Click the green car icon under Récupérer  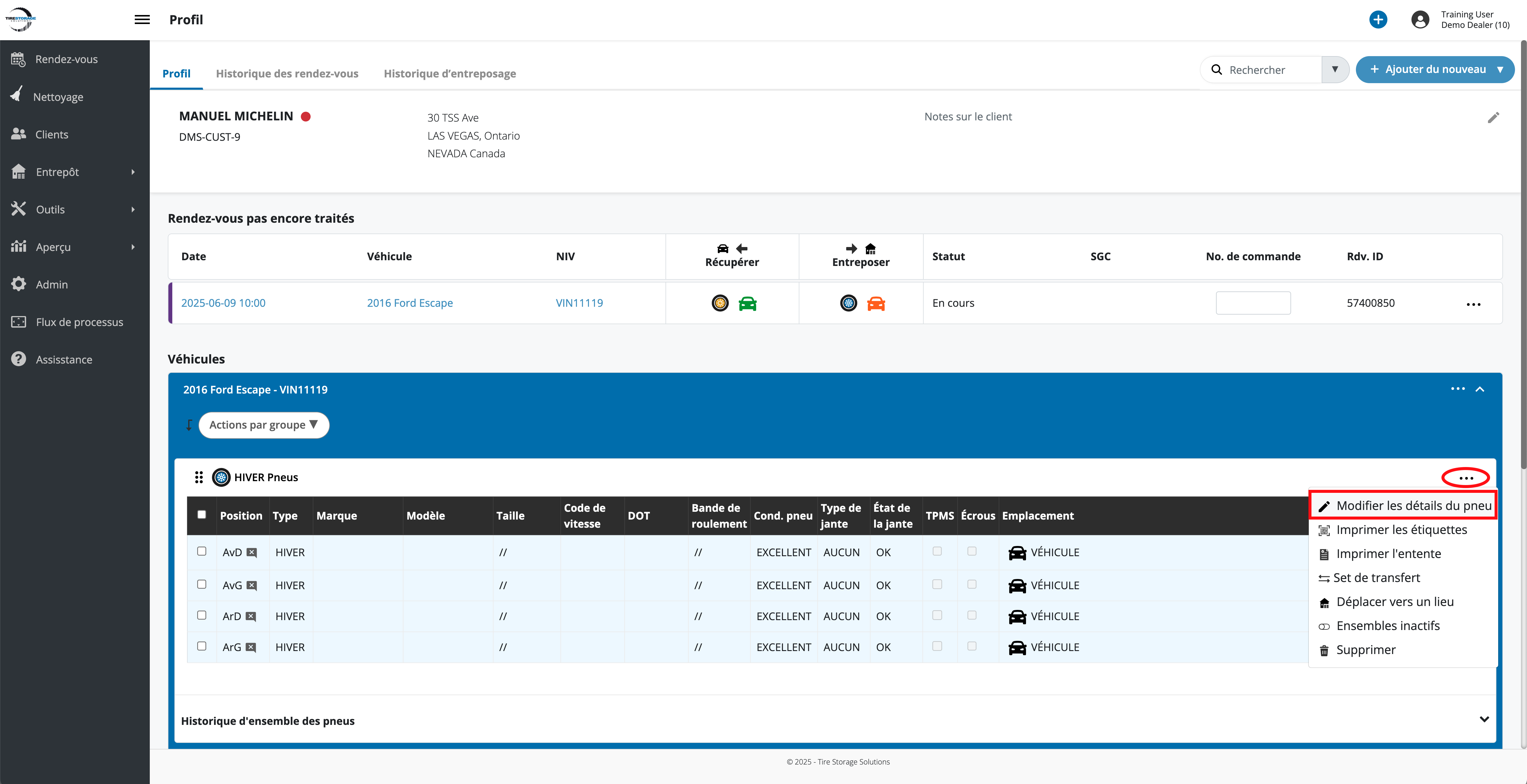(x=747, y=303)
